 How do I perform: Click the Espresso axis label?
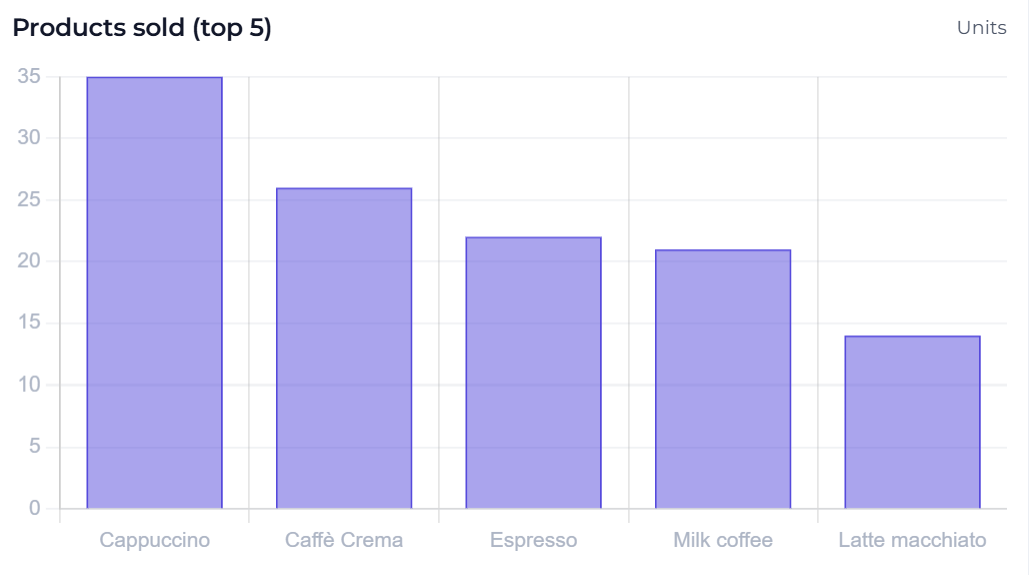click(533, 541)
